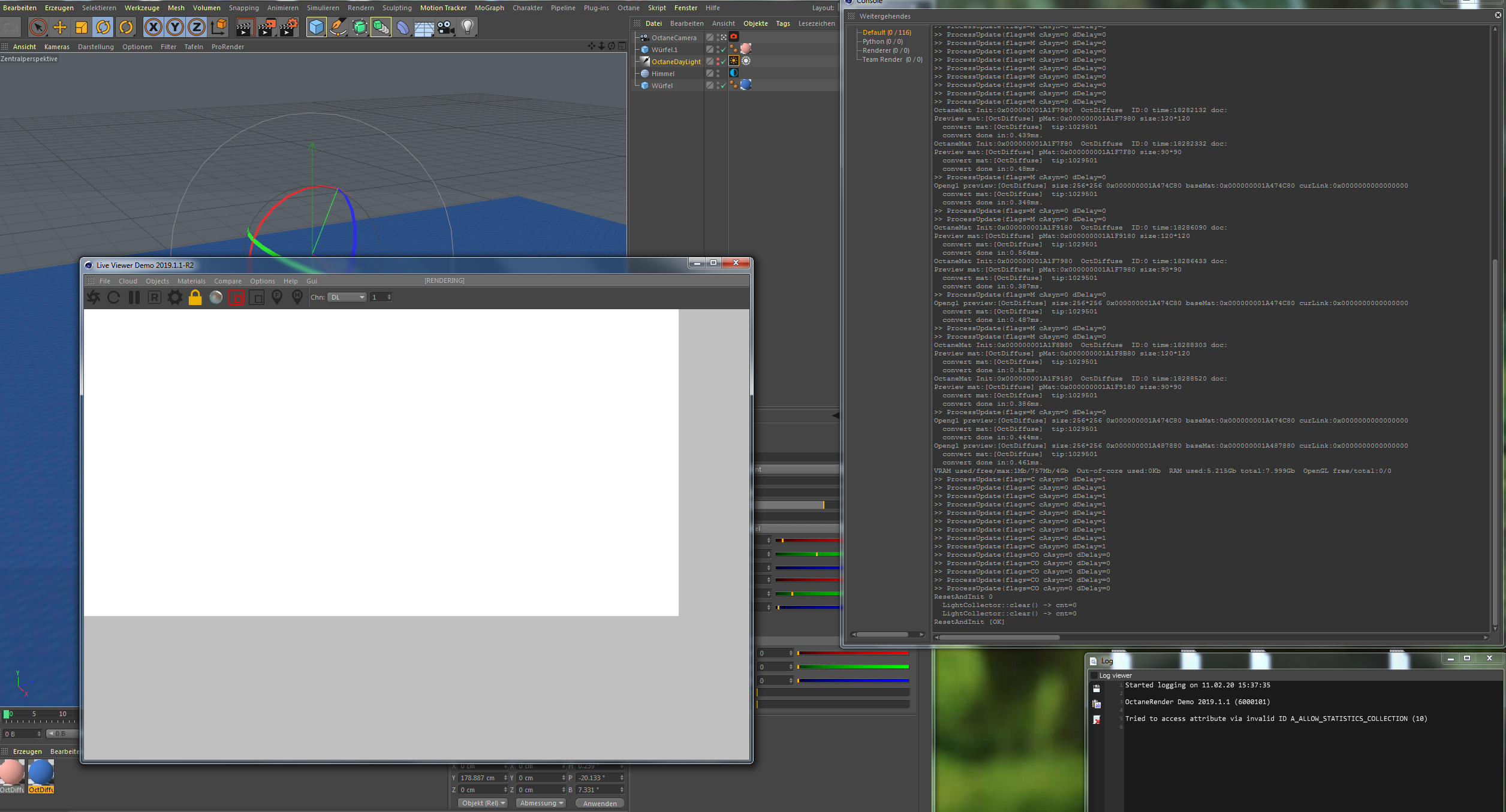
Task: Click the Scale tool icon
Action: (x=82, y=27)
